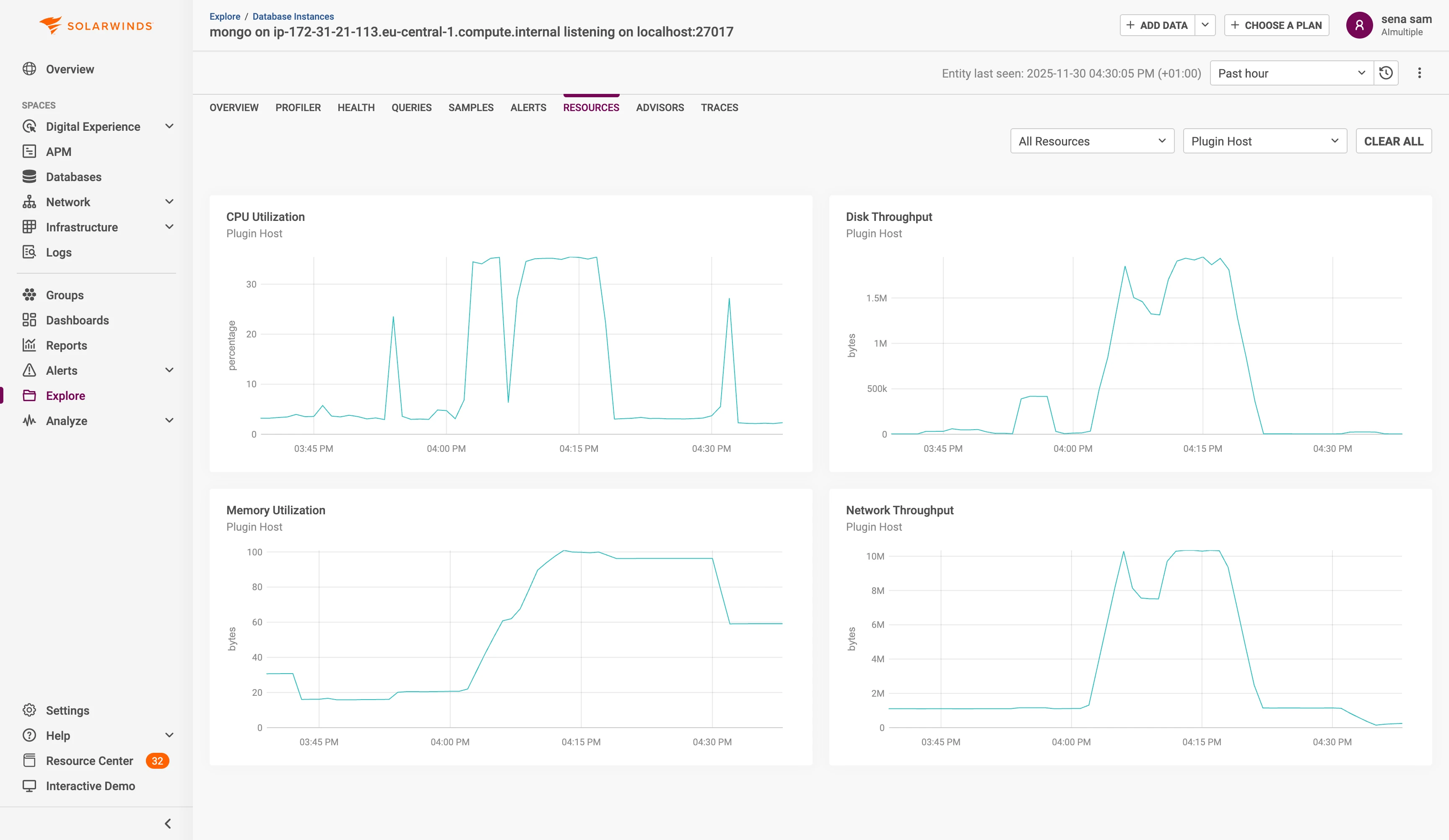This screenshot has width=1449, height=840.
Task: Click the Network topology icon
Action: coord(29,202)
